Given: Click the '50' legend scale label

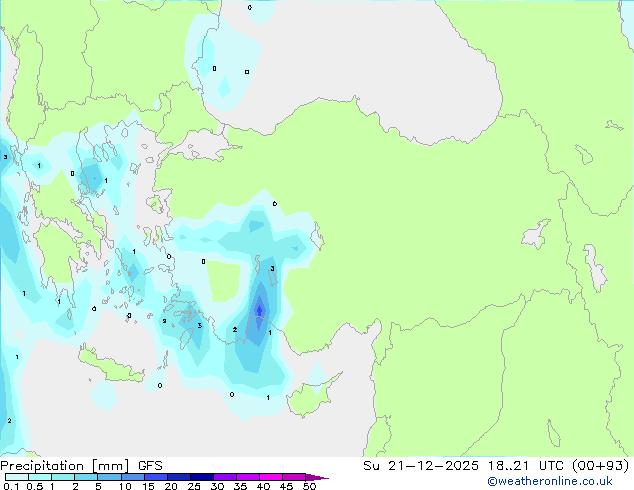Looking at the screenshot, I should tap(309, 486).
